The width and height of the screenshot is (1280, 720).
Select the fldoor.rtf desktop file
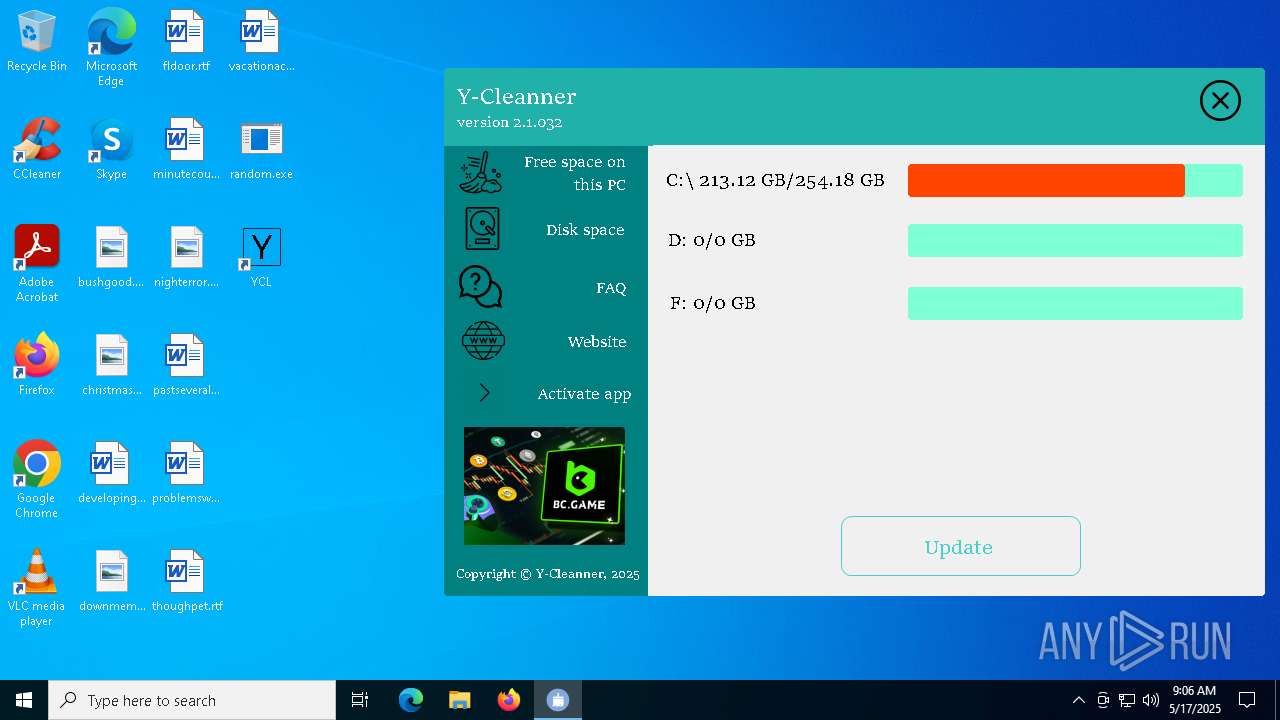(x=186, y=42)
